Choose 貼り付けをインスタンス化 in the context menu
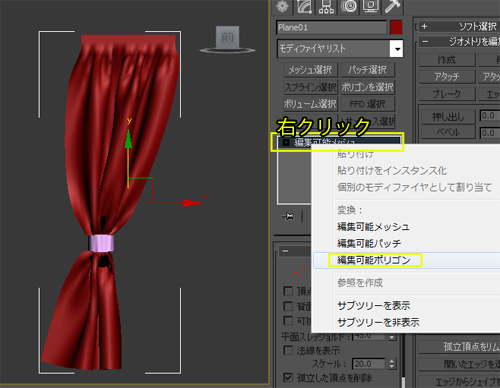The image size is (500, 388). coord(392,171)
